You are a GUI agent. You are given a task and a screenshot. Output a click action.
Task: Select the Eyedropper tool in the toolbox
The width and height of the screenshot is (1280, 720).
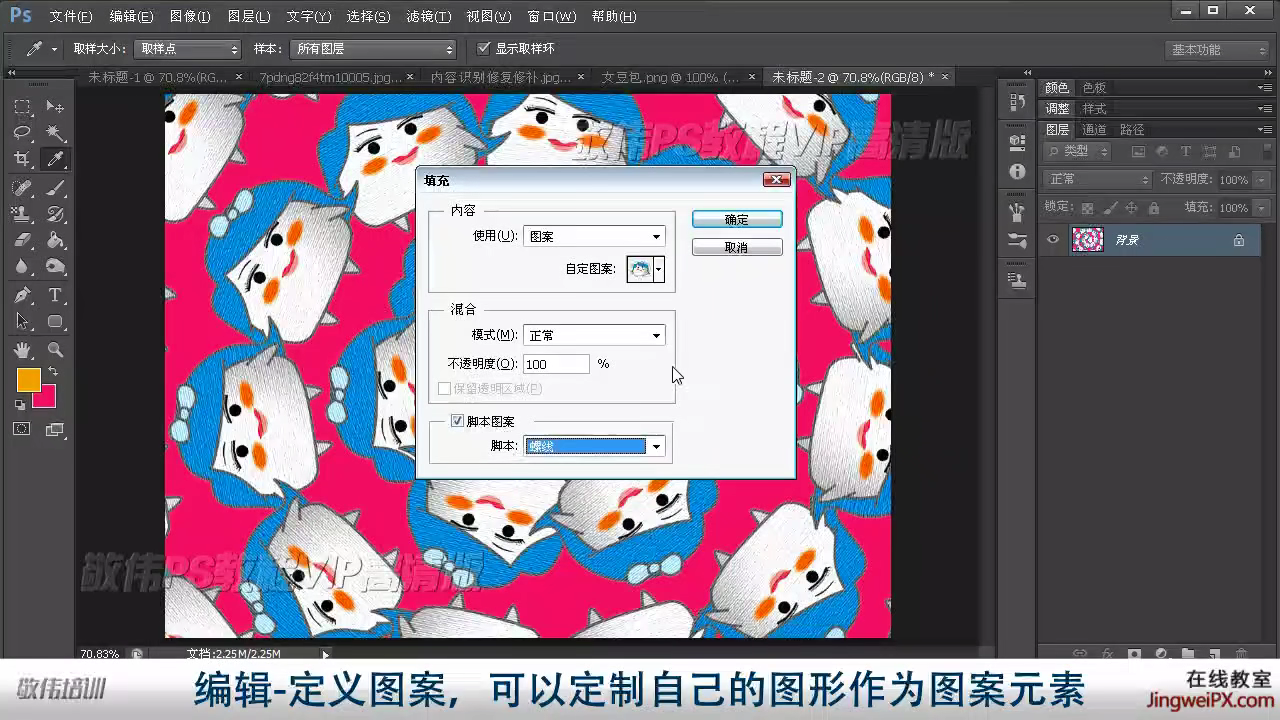click(55, 160)
